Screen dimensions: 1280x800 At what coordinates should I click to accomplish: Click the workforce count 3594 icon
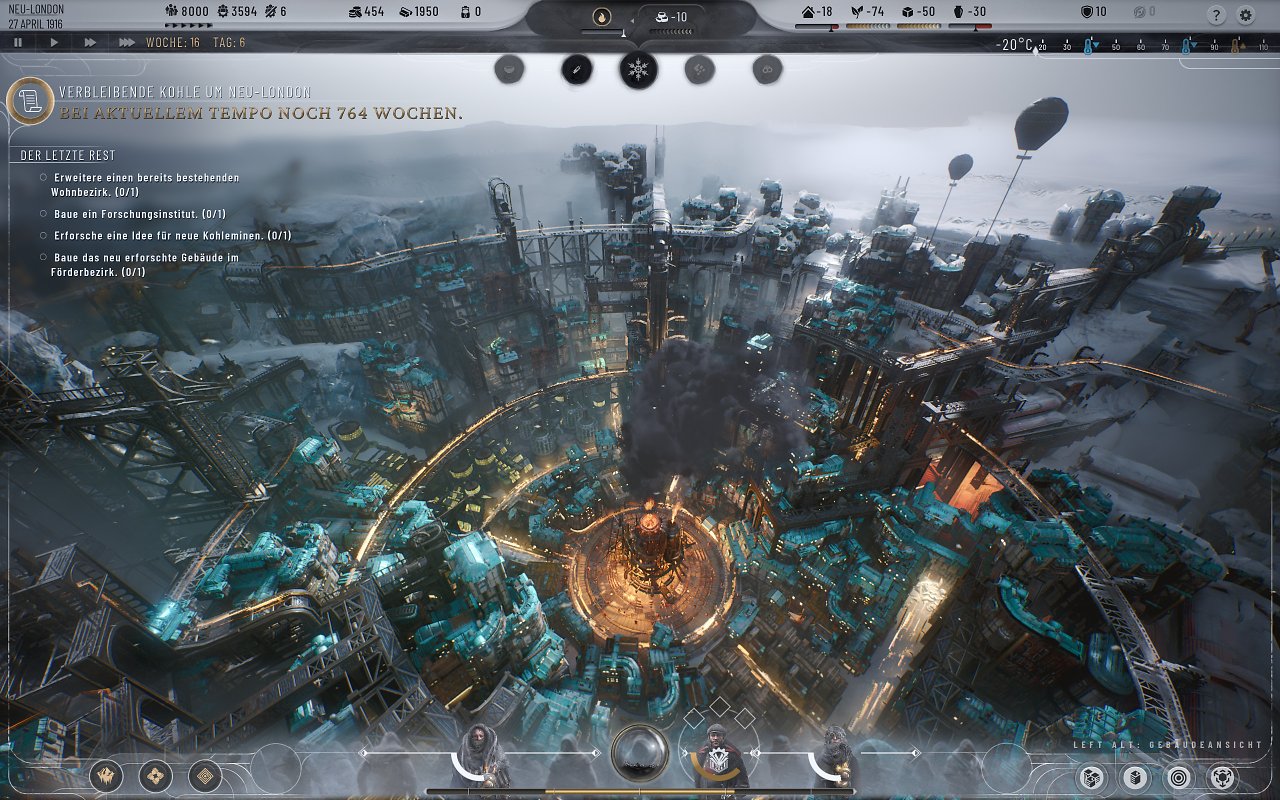click(x=223, y=12)
